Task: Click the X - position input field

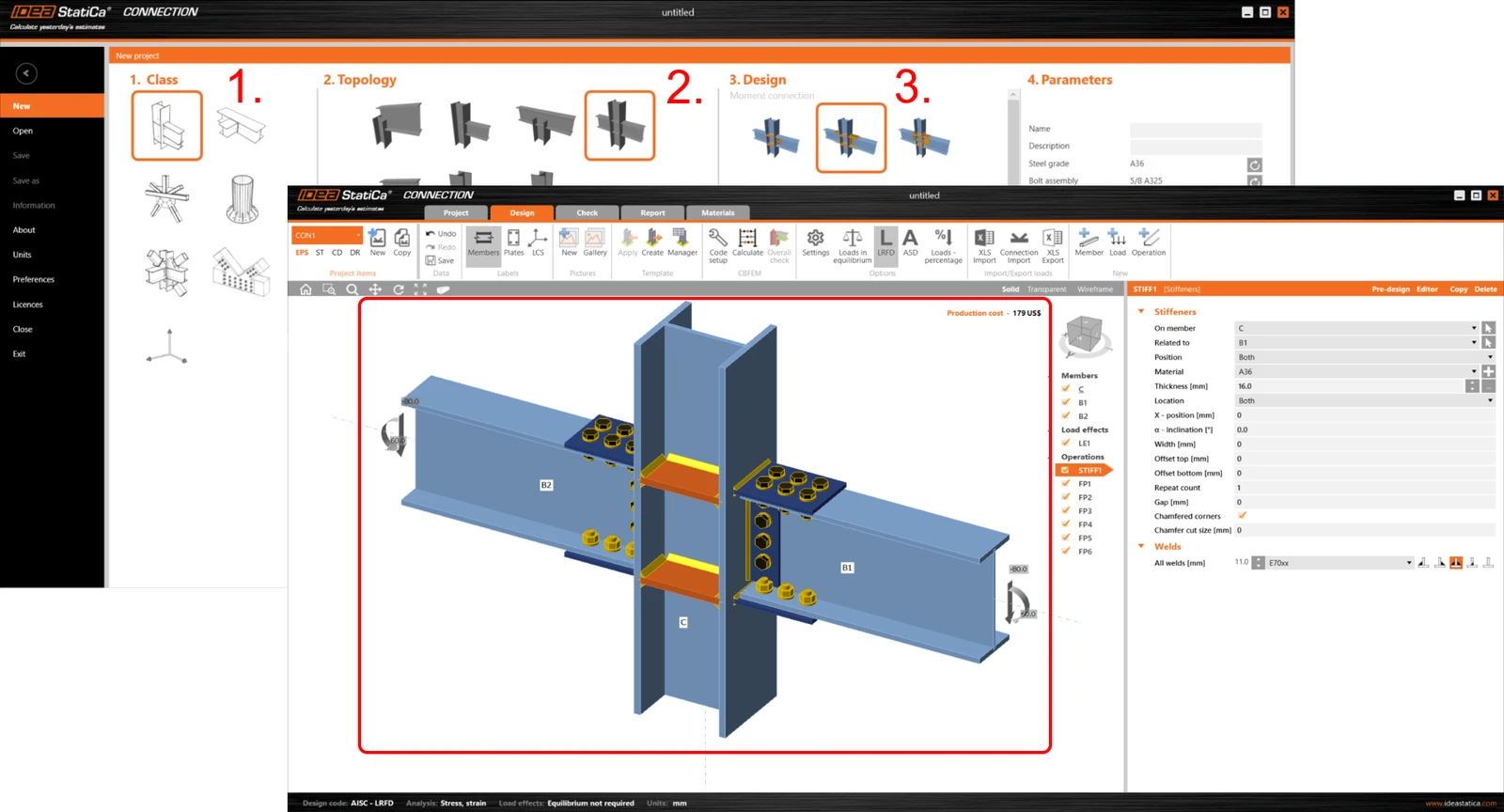Action: pos(1364,414)
